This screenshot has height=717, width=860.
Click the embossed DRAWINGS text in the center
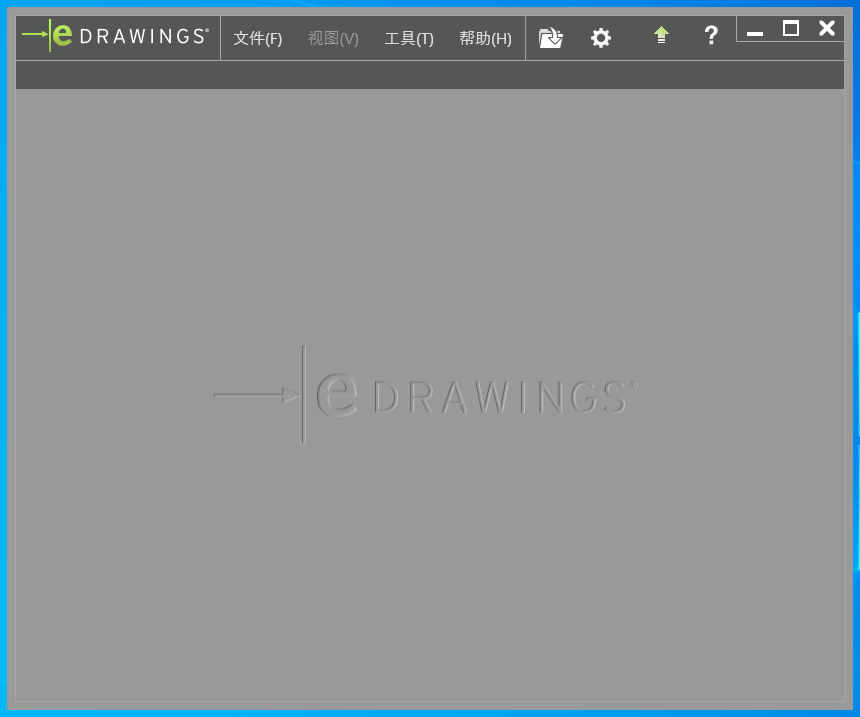coord(500,397)
